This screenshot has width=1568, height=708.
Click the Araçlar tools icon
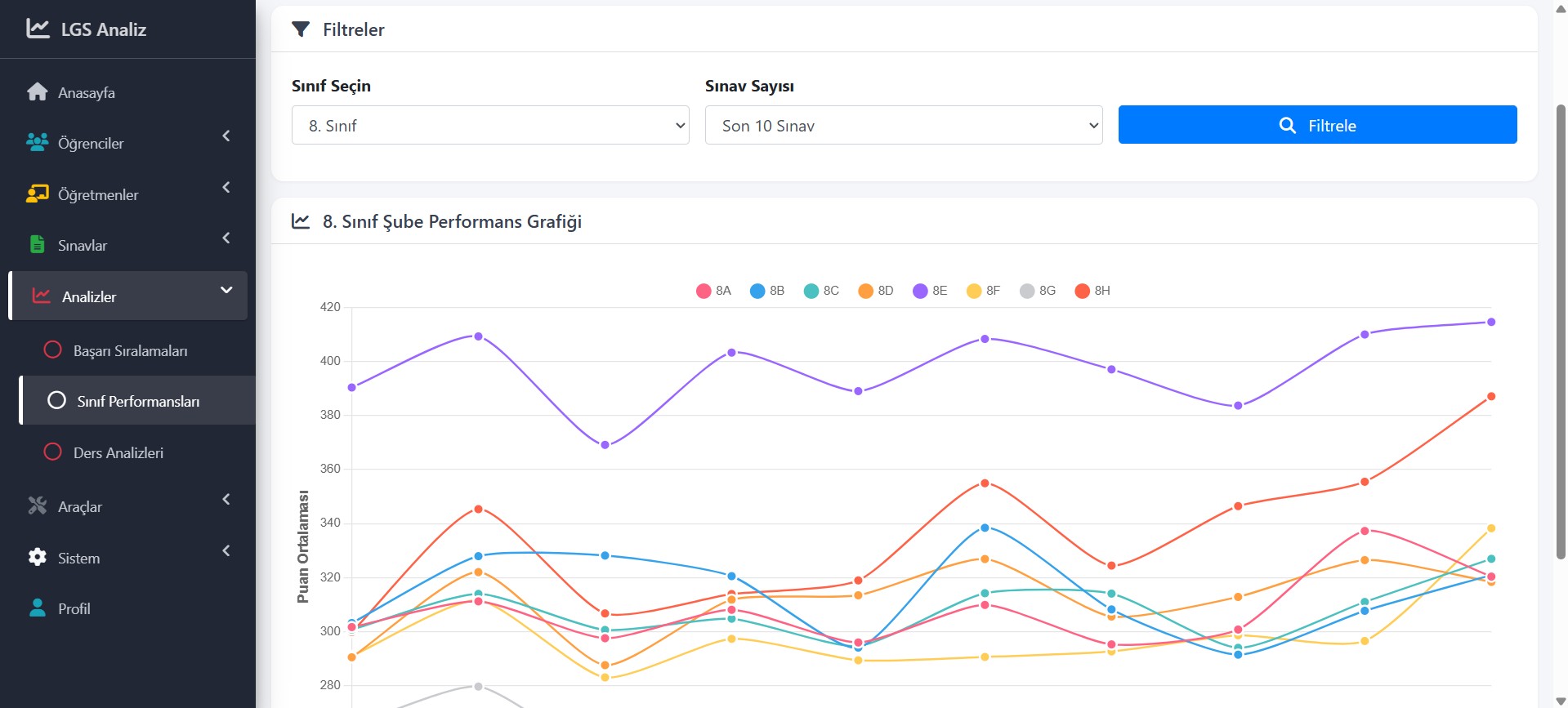pos(38,506)
